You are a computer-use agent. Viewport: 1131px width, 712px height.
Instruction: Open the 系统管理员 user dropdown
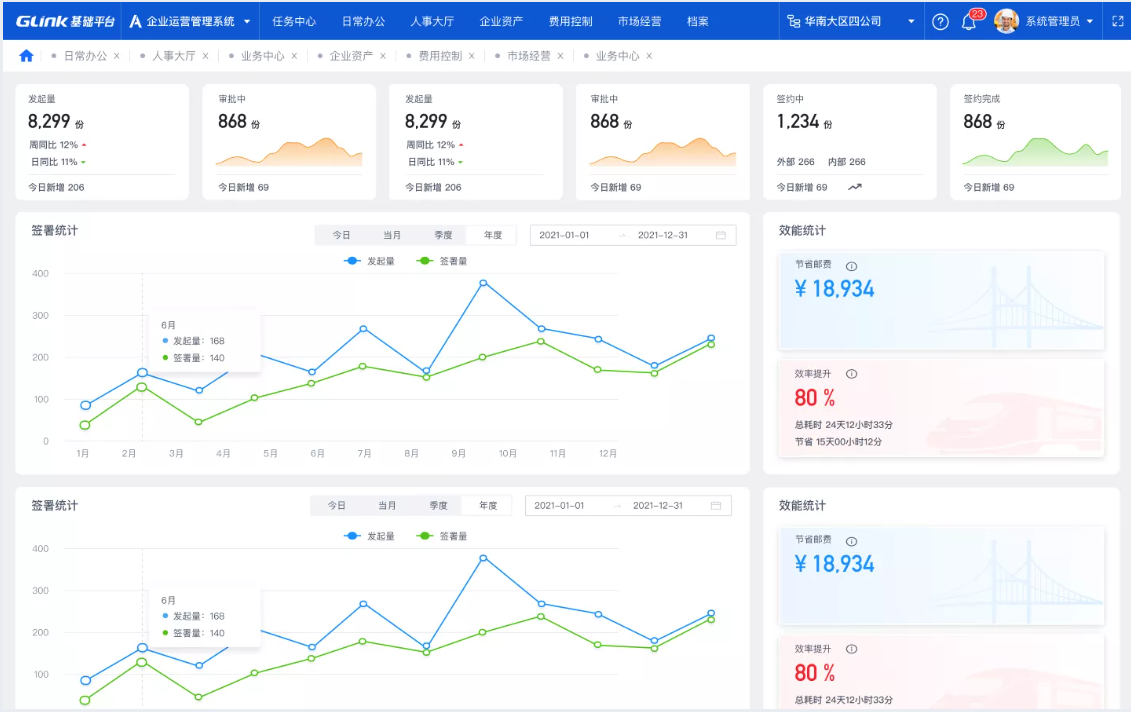coord(1058,22)
